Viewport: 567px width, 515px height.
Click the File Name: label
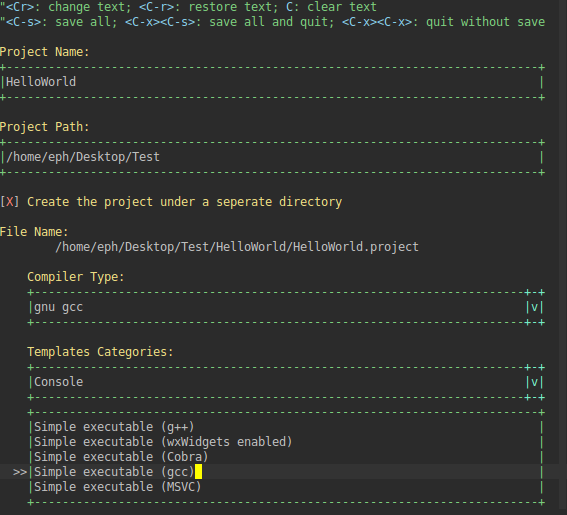point(34,232)
